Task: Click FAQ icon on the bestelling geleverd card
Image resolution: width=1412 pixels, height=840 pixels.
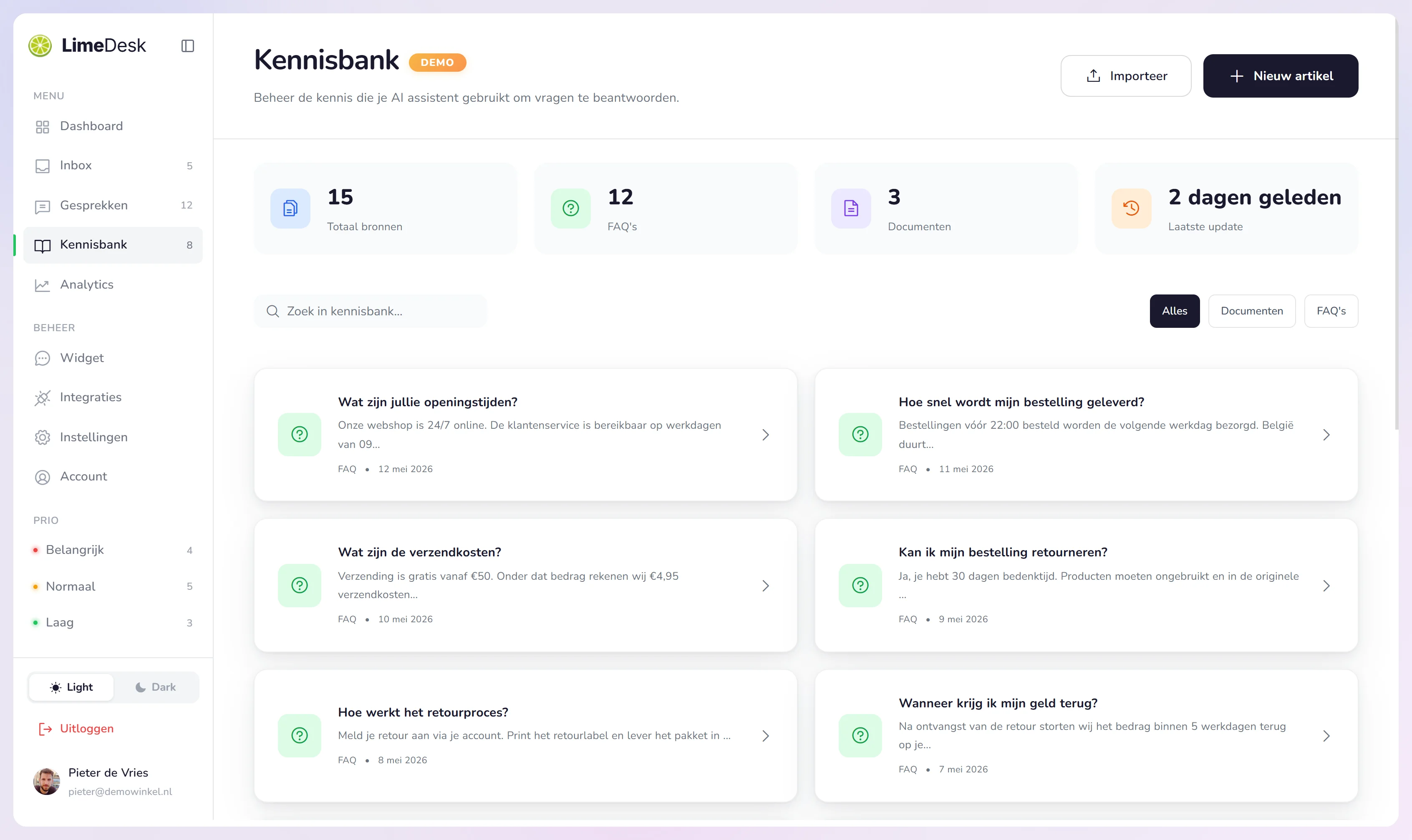Action: coord(860,435)
